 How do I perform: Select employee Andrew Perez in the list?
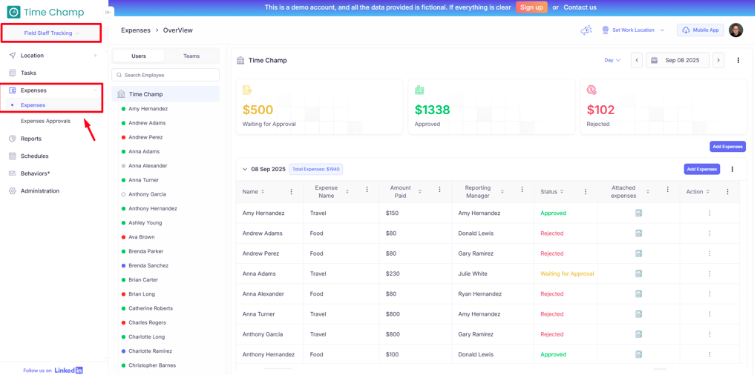click(x=145, y=137)
